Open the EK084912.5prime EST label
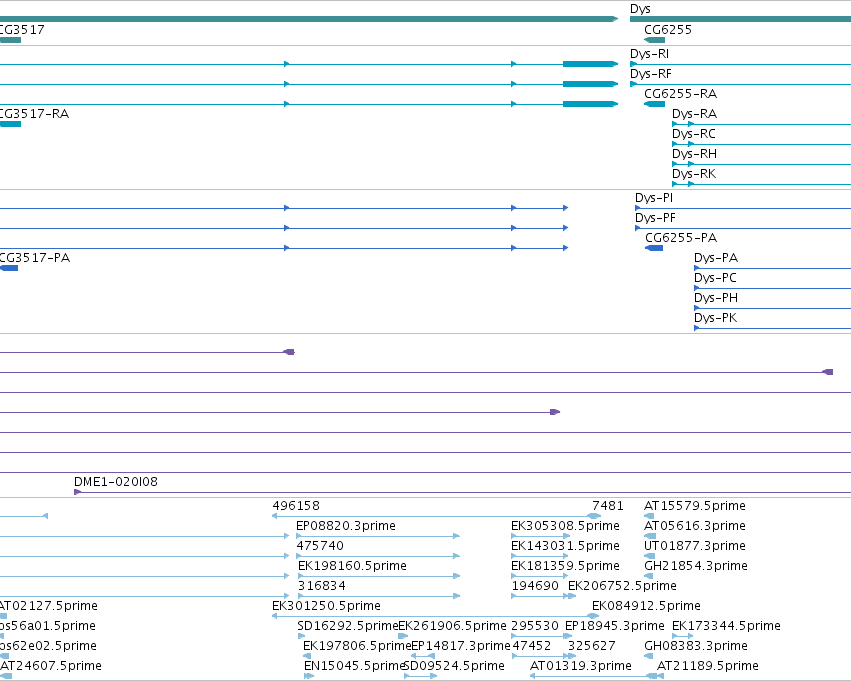Image resolution: width=851 pixels, height=681 pixels. [646, 606]
